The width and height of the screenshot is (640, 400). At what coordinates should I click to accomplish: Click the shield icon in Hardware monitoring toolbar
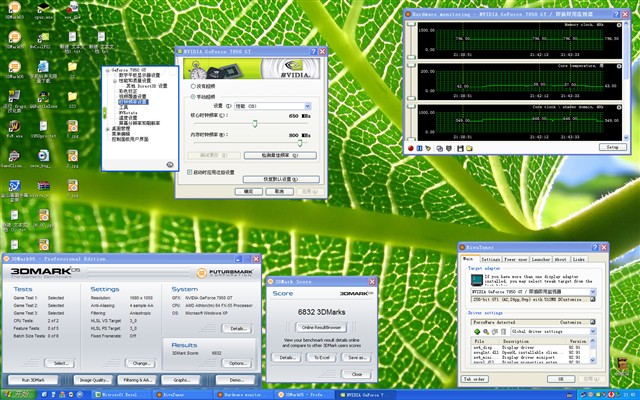[x=449, y=148]
